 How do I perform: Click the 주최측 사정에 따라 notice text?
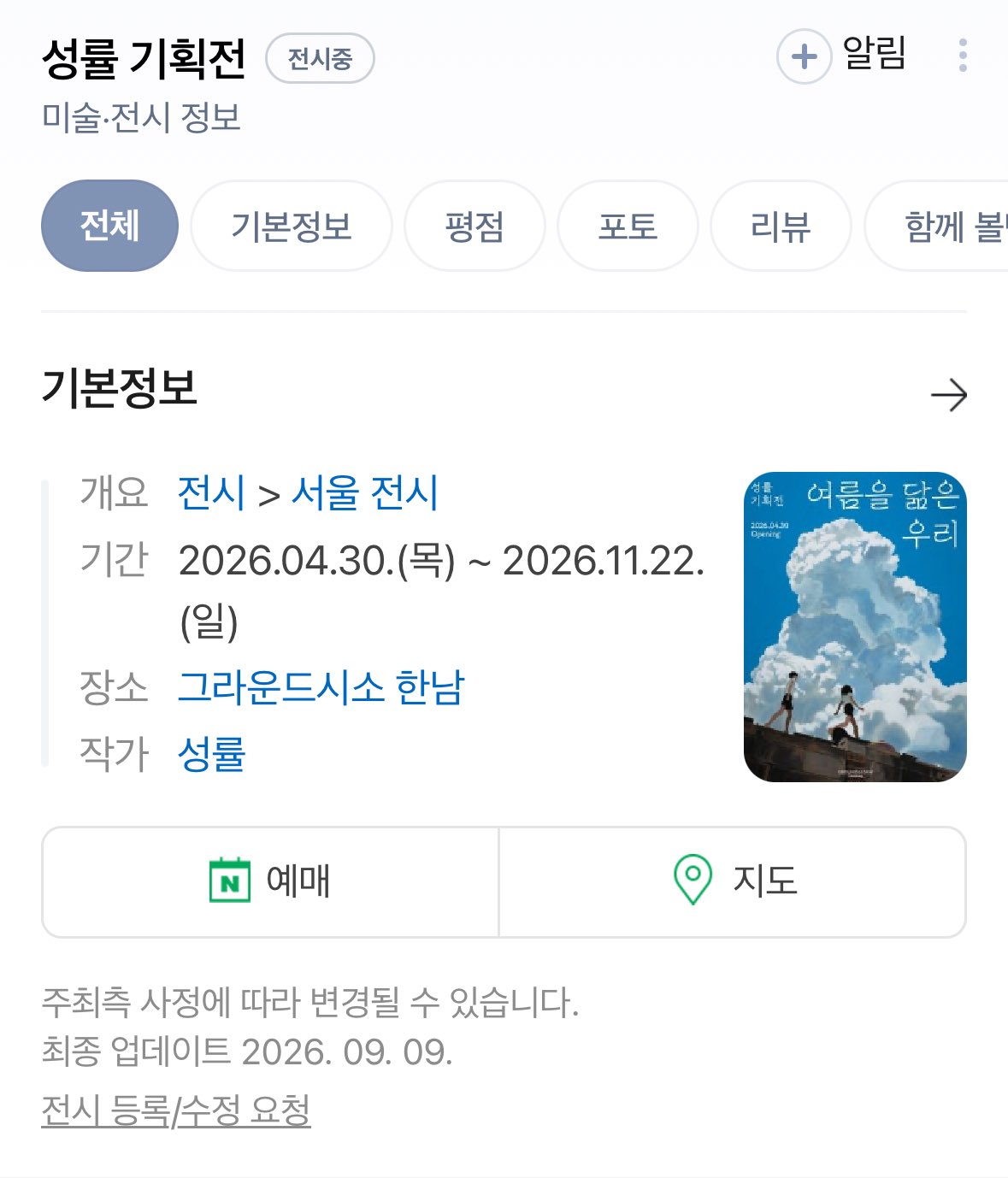click(x=310, y=1002)
